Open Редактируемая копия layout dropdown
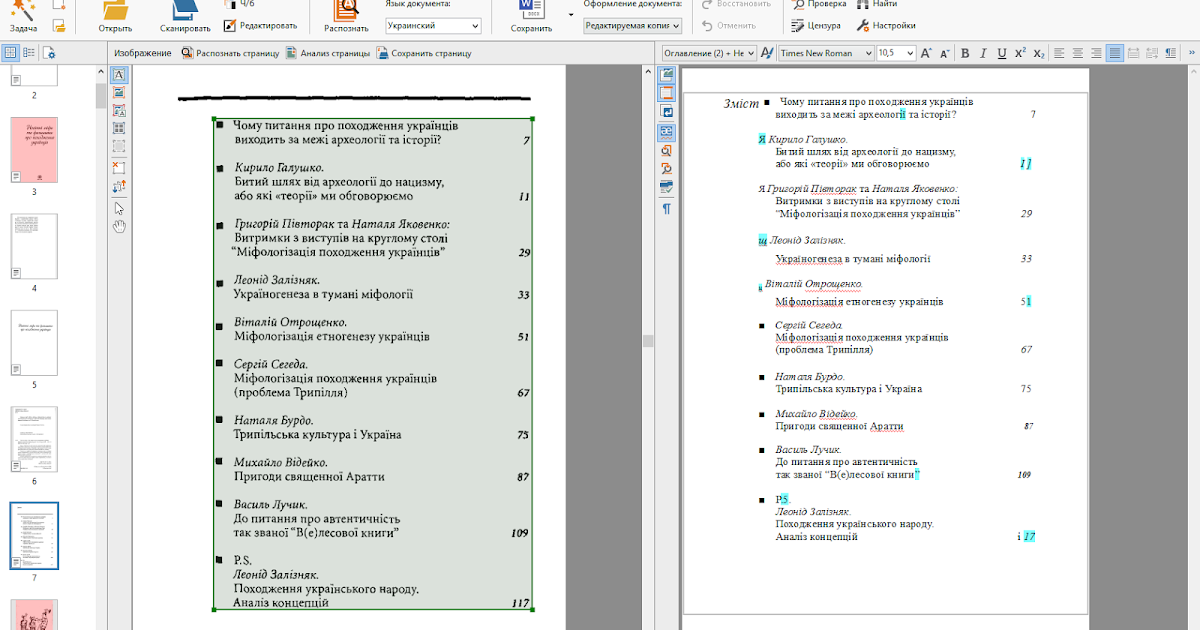This screenshot has width=1200, height=630. (x=633, y=26)
